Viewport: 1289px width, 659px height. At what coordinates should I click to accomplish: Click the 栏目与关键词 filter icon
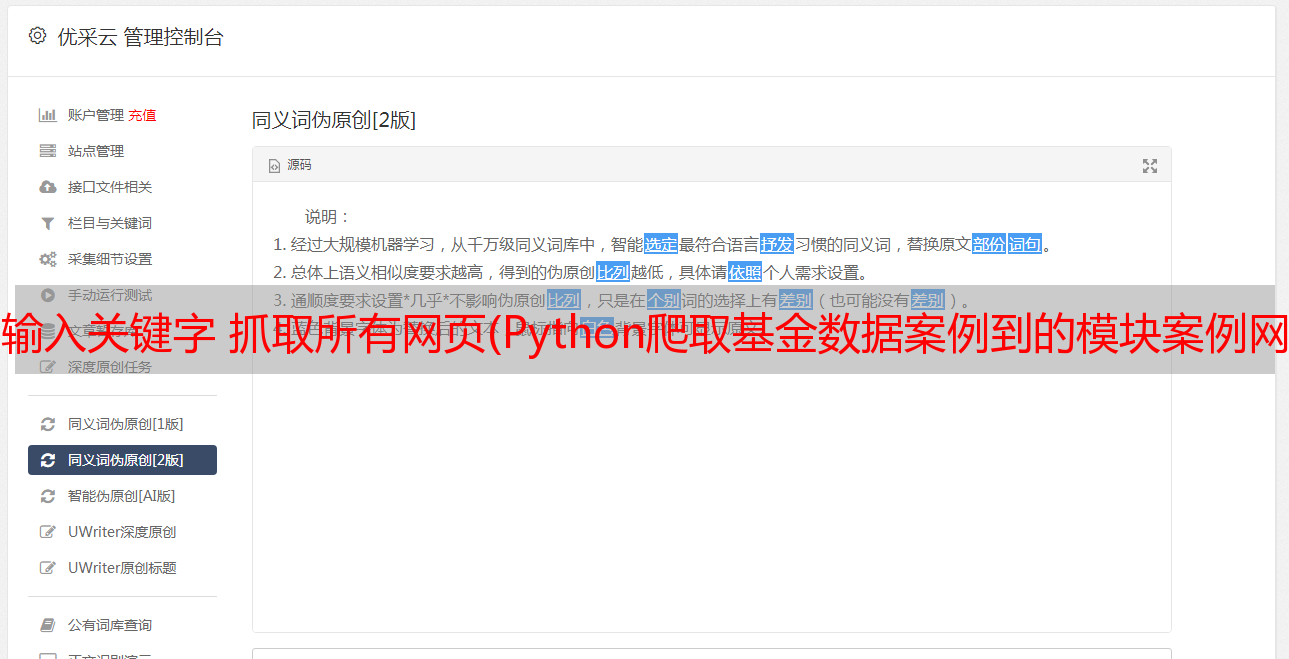47,223
